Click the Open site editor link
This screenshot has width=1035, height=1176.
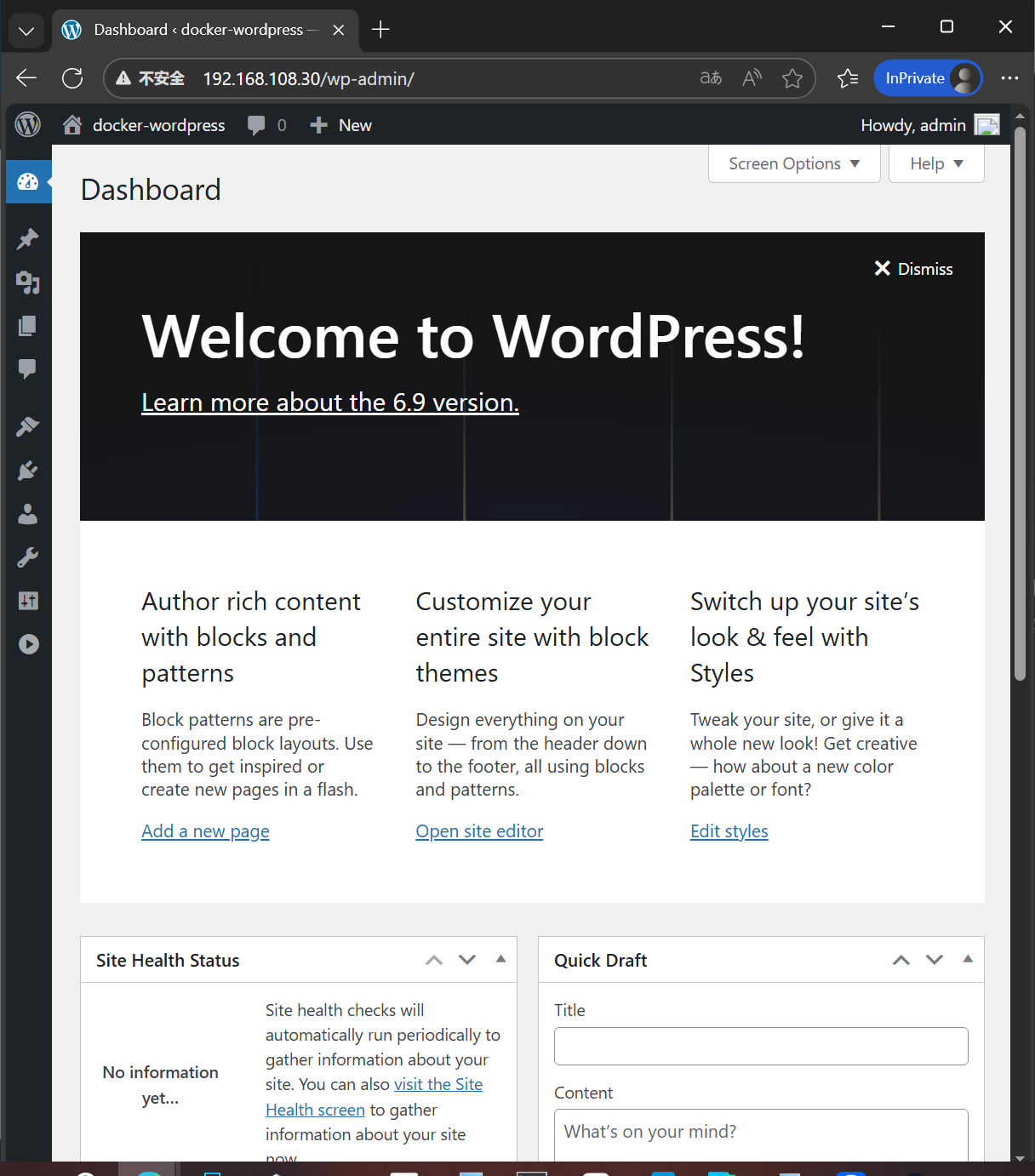point(479,831)
